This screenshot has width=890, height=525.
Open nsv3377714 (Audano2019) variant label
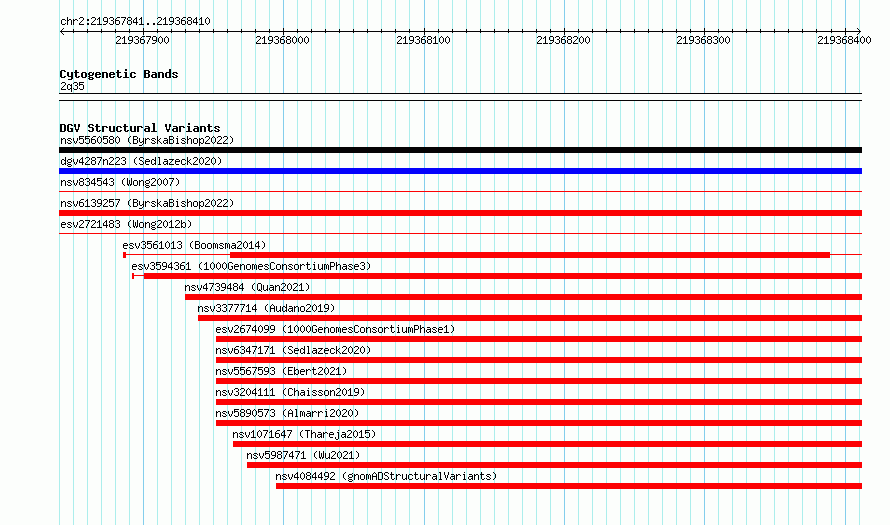266,308
